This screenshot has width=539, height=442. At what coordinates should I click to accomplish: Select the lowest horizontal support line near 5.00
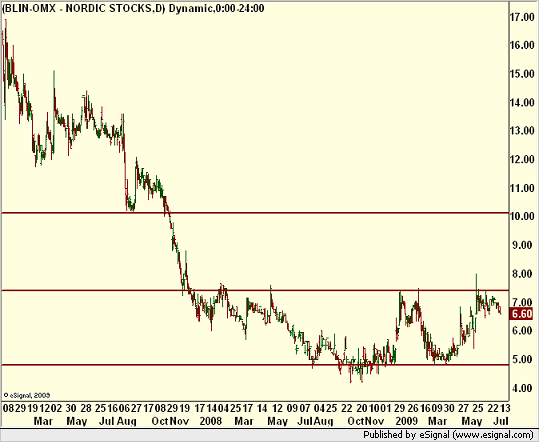pyautogui.click(x=255, y=365)
